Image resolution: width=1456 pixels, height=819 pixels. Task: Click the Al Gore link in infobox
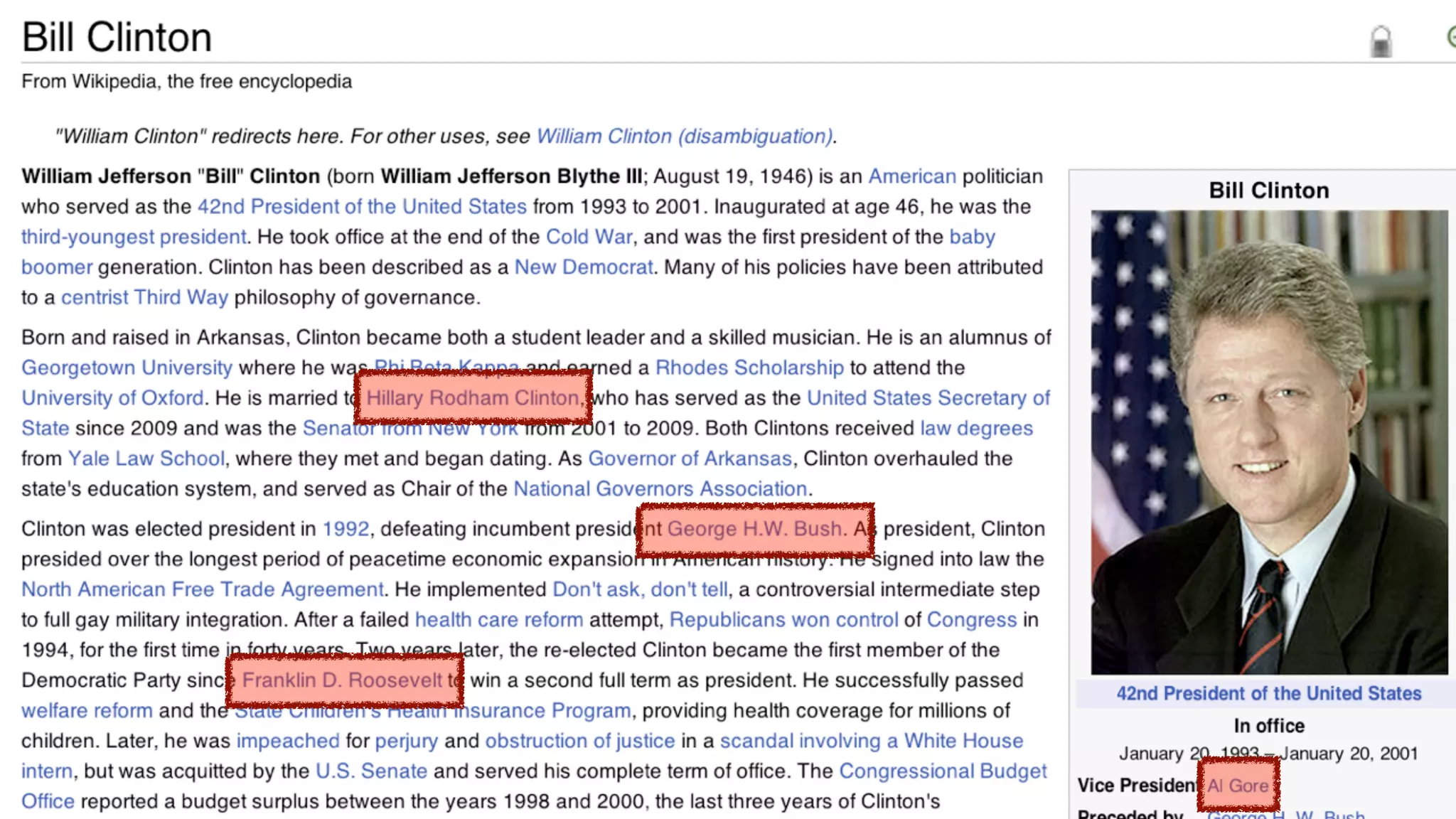point(1238,786)
